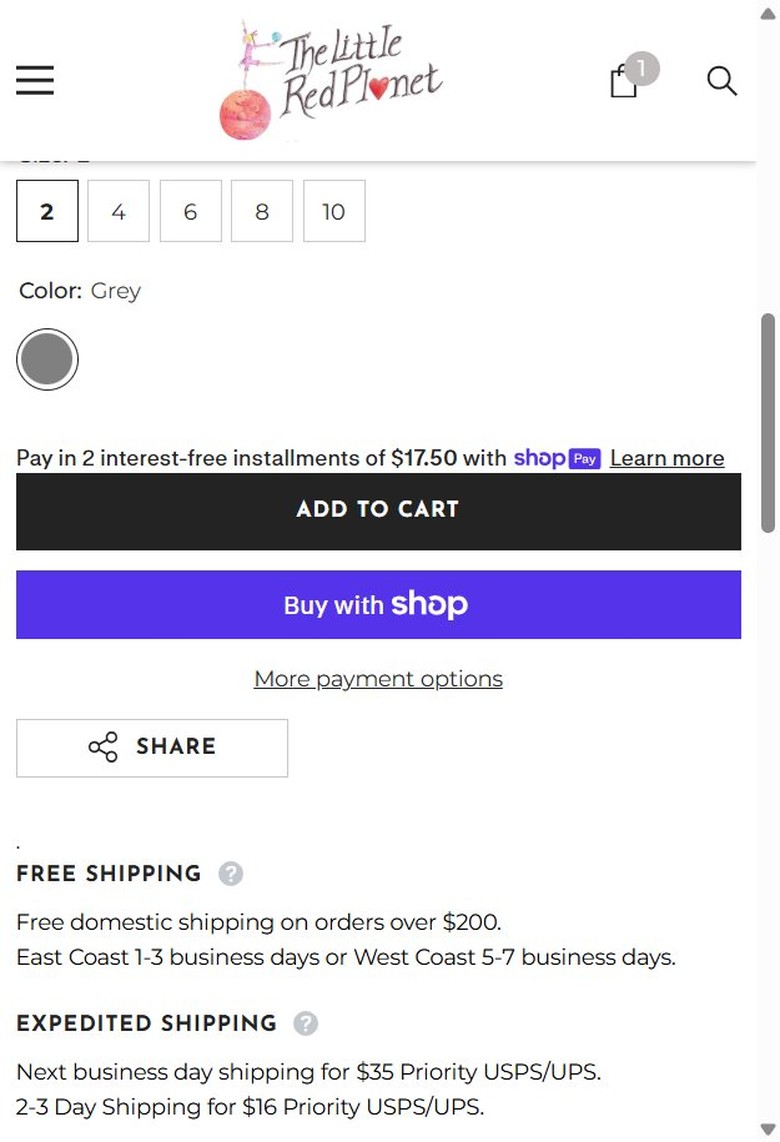
Task: Click the Add to Cart button
Action: pyautogui.click(x=379, y=511)
